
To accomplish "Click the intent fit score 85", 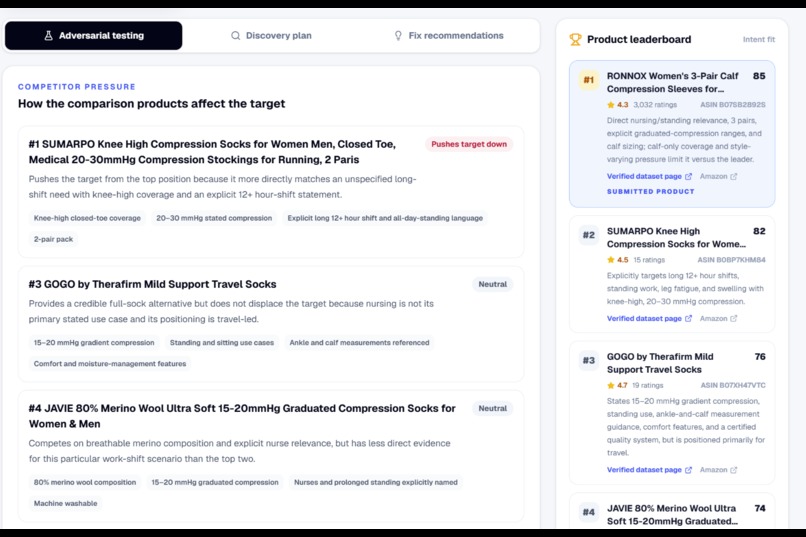I will pos(759,76).
